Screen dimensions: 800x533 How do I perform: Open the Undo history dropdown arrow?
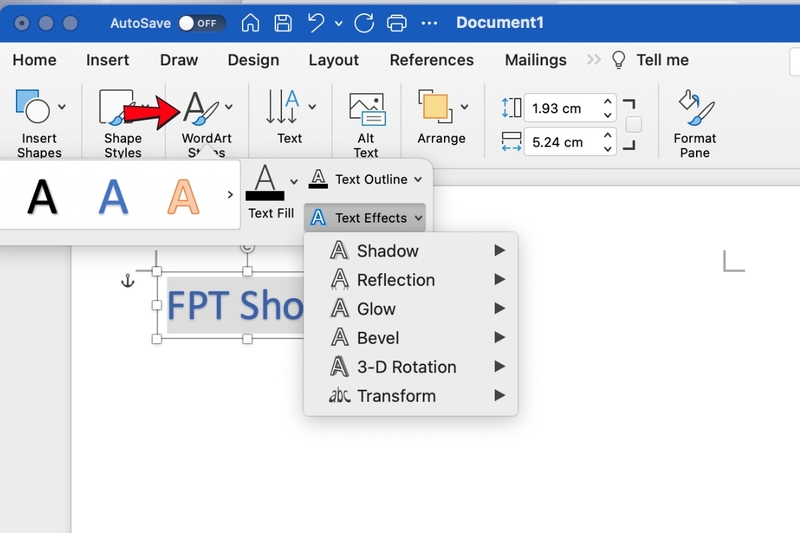point(339,23)
